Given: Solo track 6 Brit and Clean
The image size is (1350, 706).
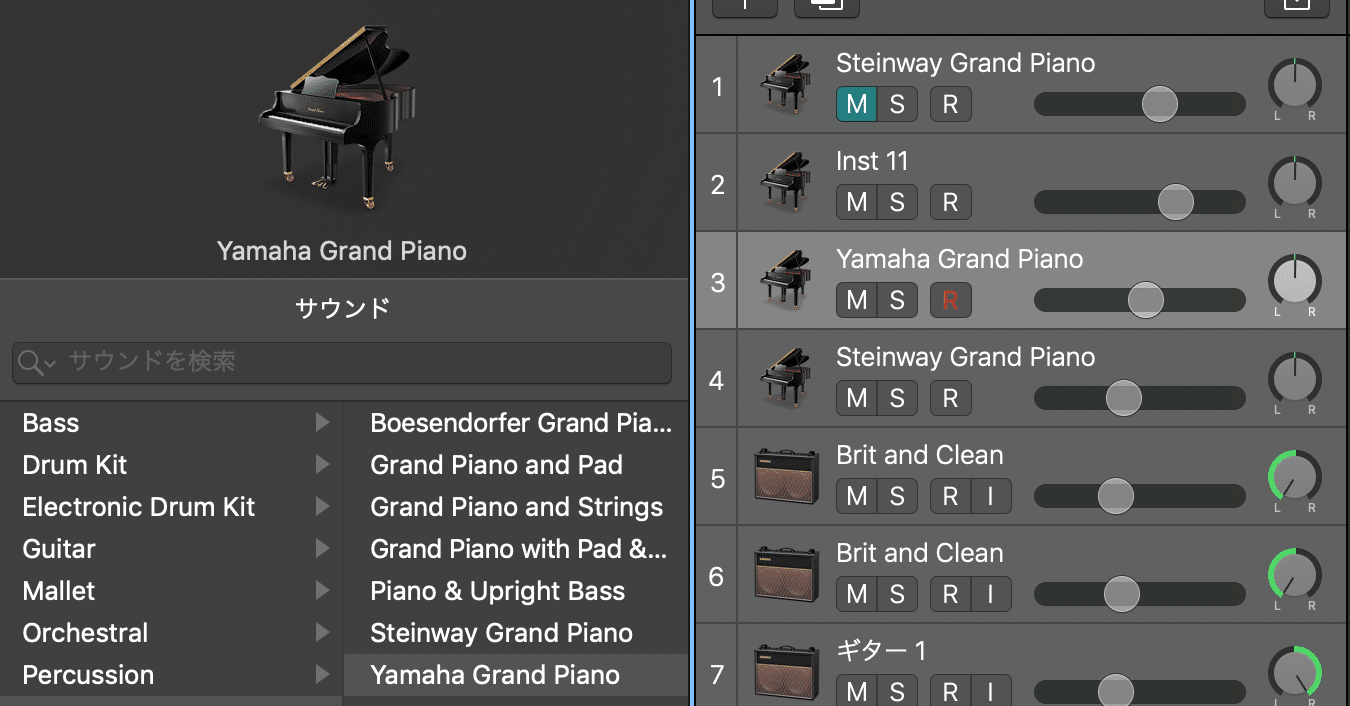Looking at the screenshot, I should [x=897, y=594].
